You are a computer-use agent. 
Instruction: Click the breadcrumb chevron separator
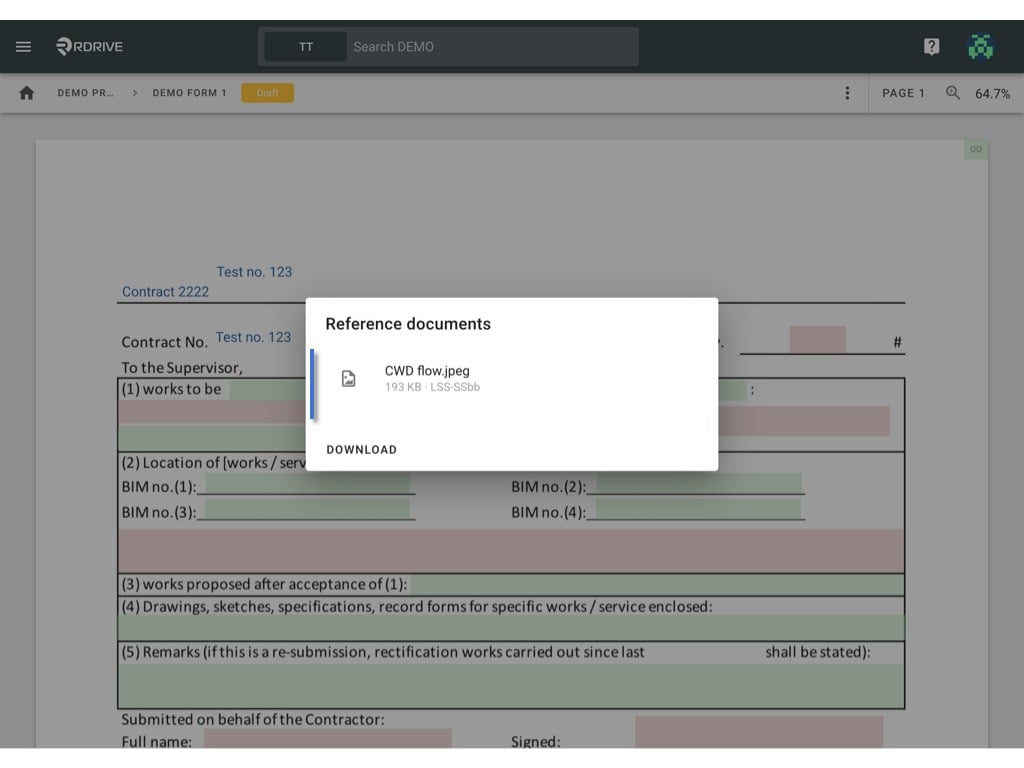[x=135, y=93]
